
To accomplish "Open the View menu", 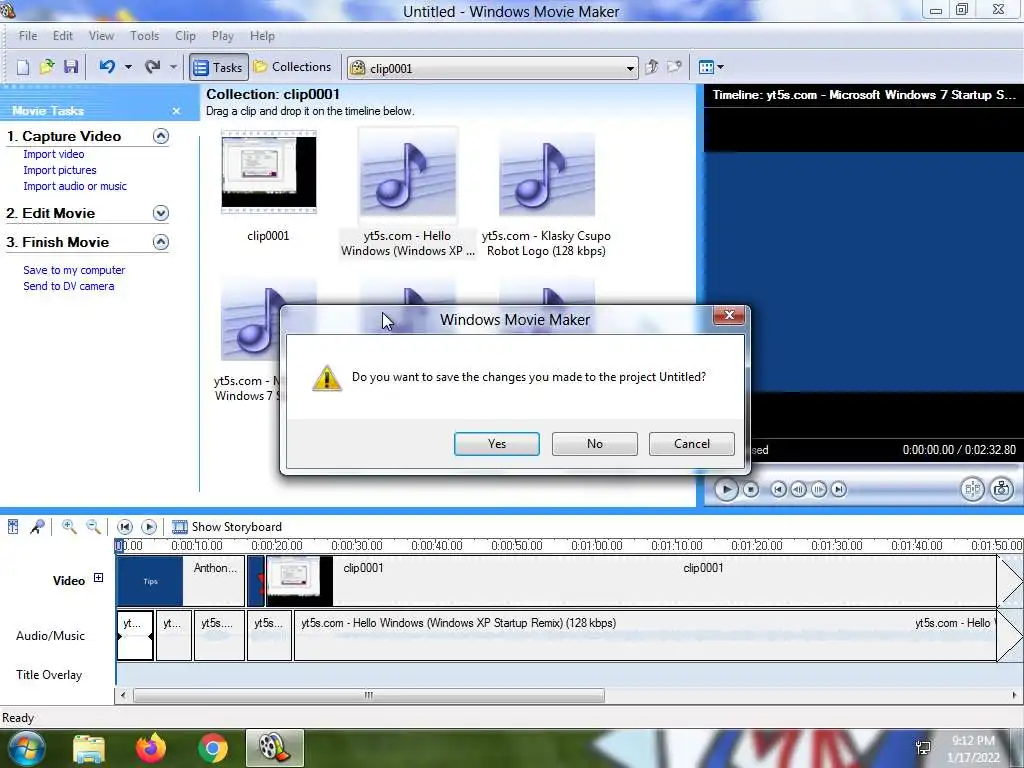I will 101,36.
